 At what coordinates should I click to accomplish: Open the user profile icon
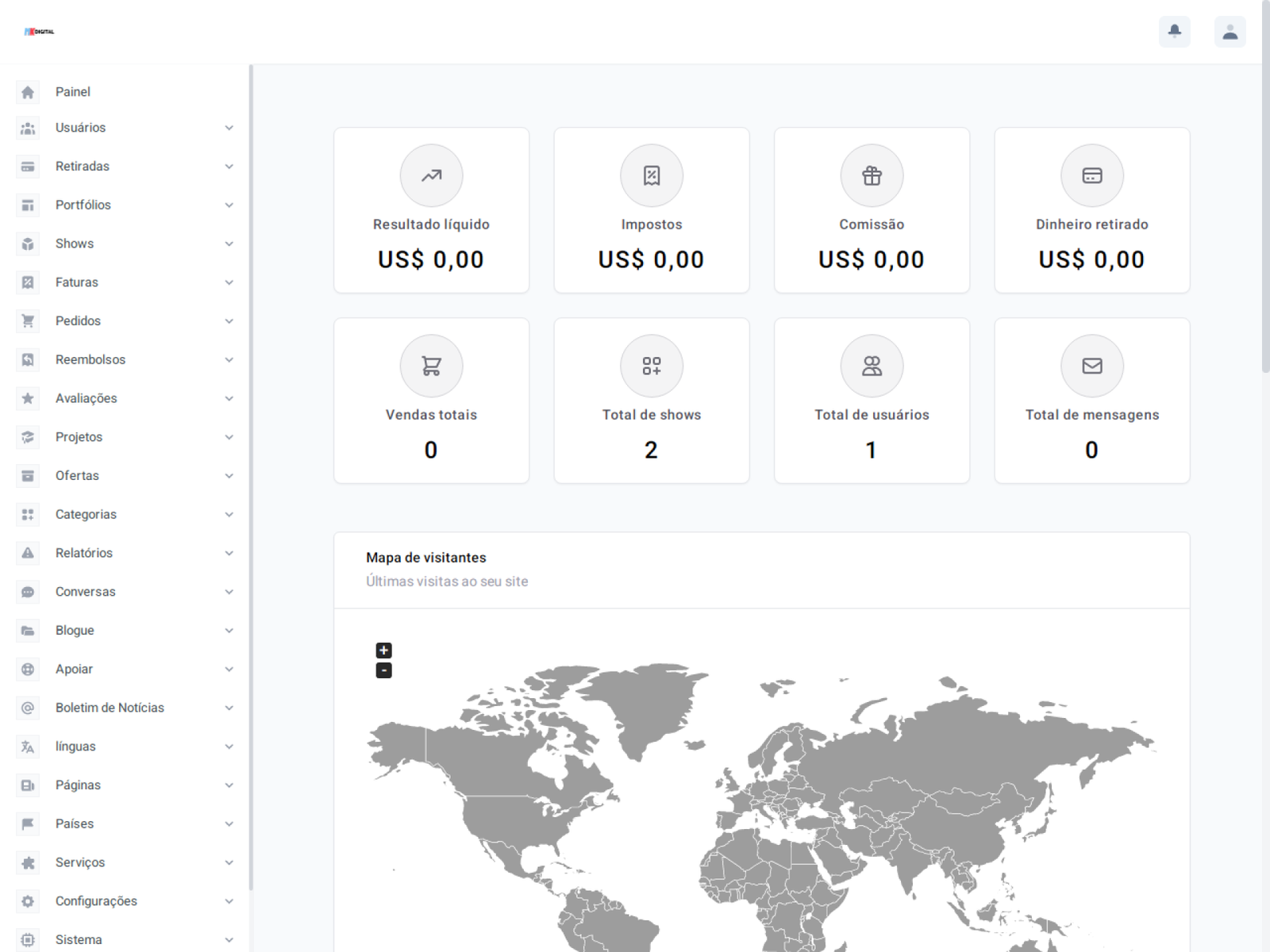coord(1230,32)
